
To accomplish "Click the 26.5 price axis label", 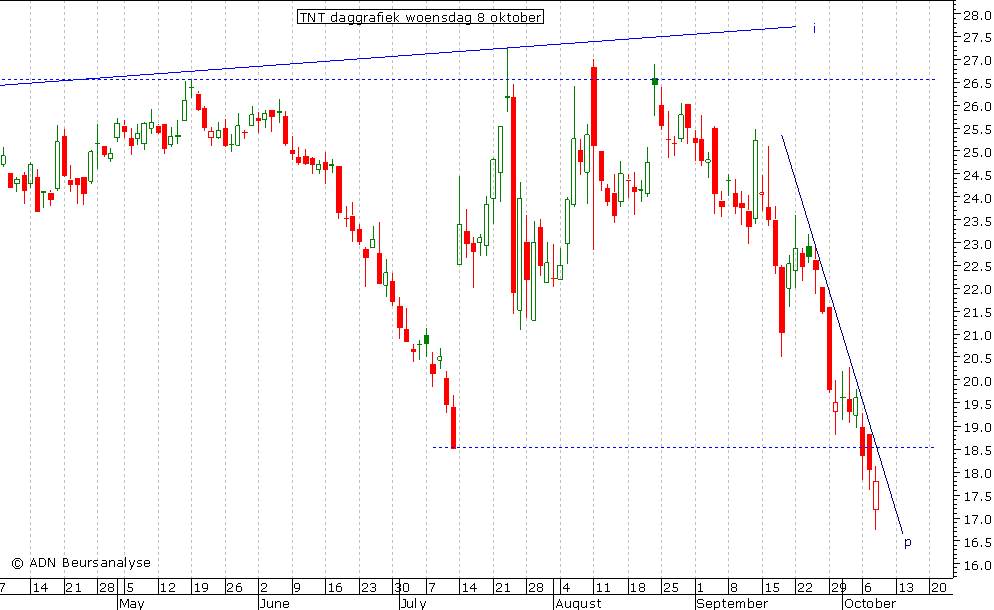I will 977,84.
